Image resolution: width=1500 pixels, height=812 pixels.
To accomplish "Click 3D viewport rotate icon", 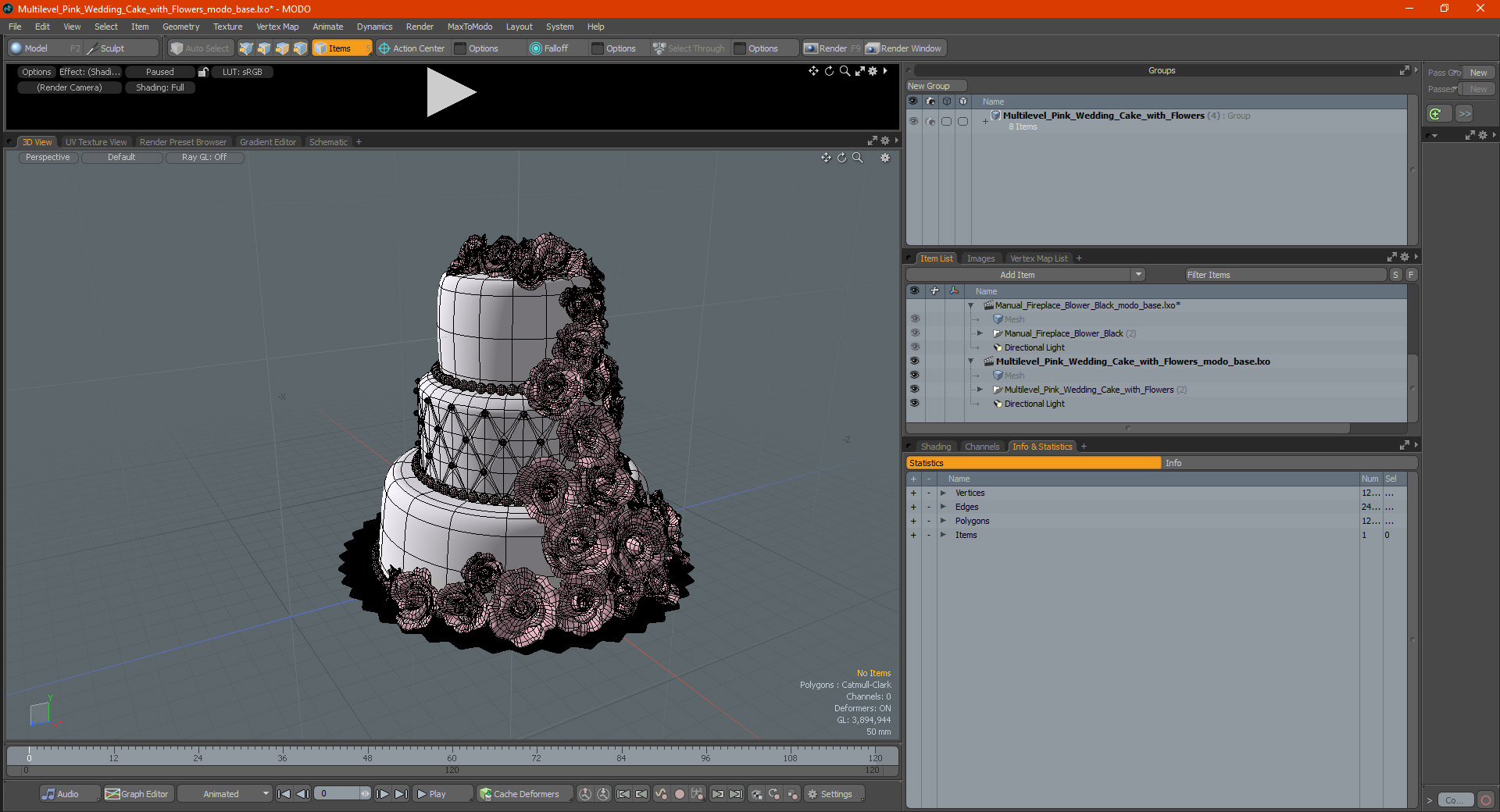I will tap(841, 158).
